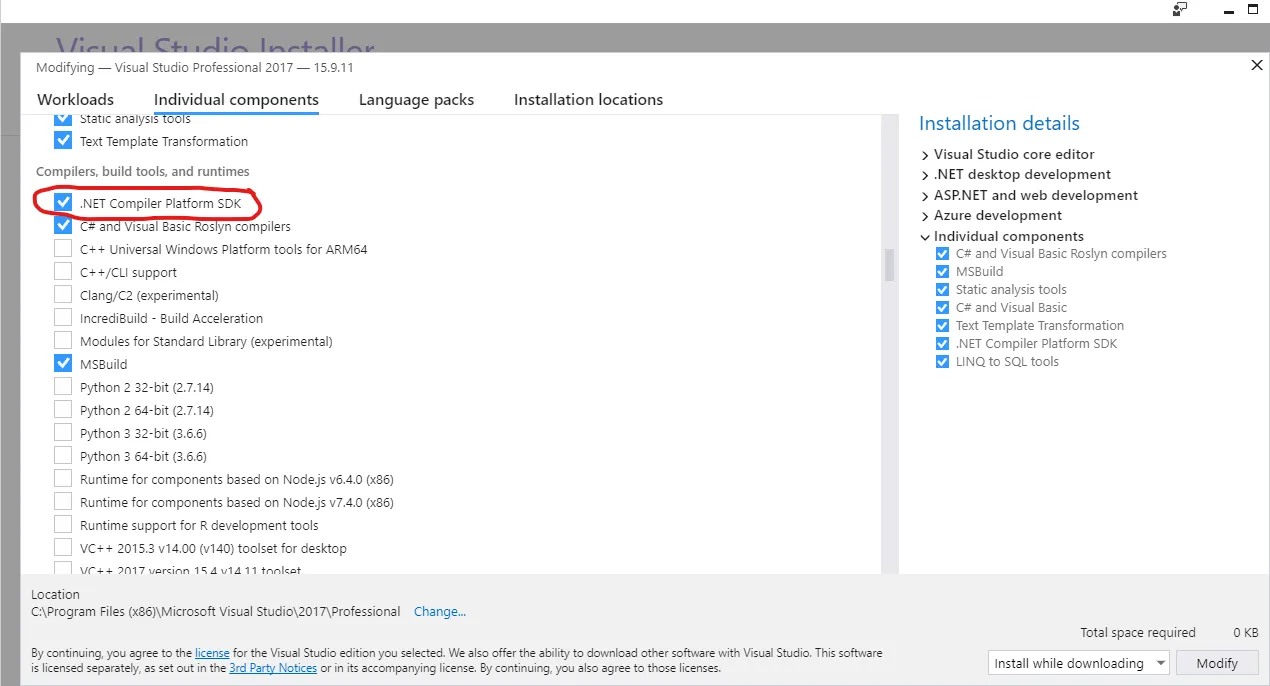This screenshot has width=1270, height=686.
Task: Check C++ Universal Windows Platform tools for ARM64
Action: coord(63,249)
